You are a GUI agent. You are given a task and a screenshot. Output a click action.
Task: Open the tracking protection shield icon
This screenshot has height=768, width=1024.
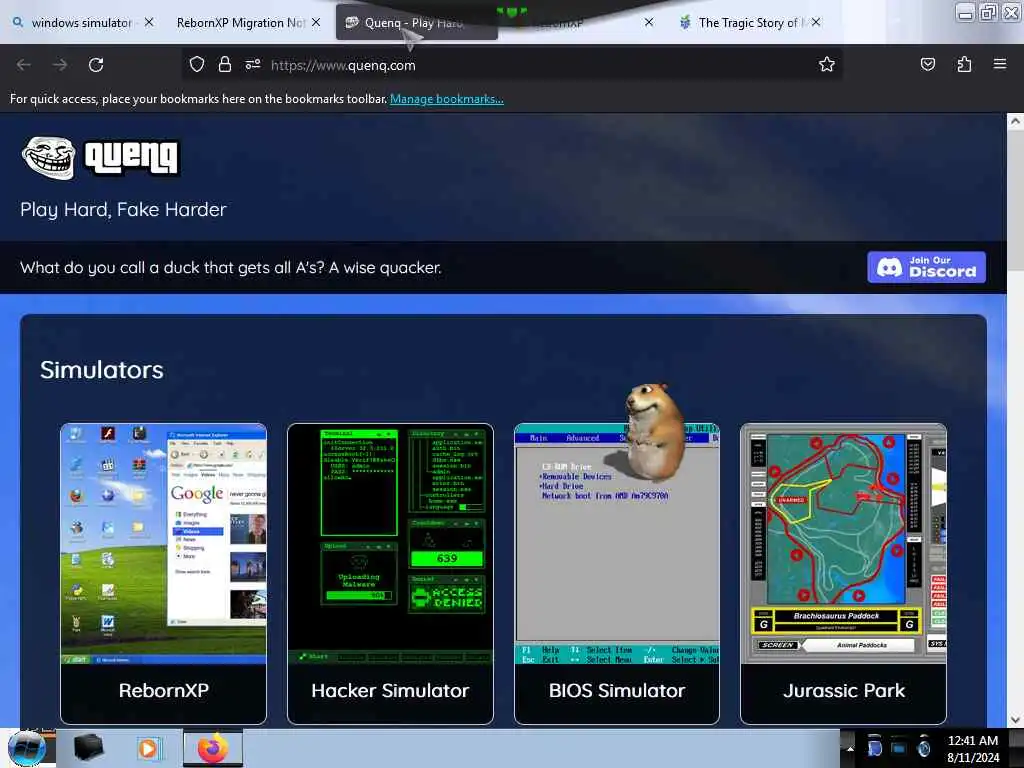197,64
